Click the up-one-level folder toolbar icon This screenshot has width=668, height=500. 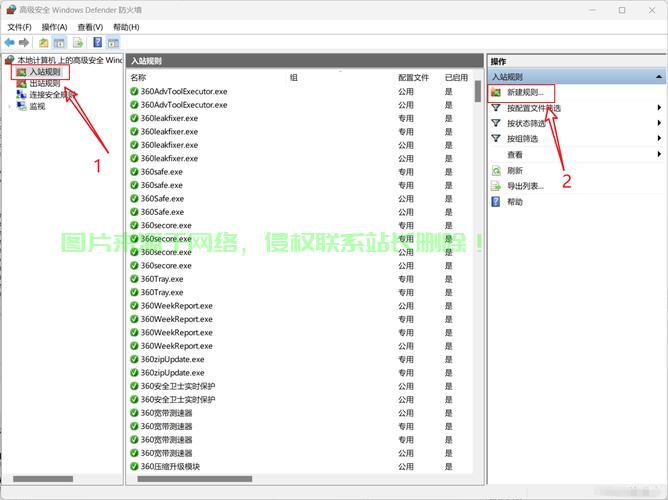pos(43,43)
